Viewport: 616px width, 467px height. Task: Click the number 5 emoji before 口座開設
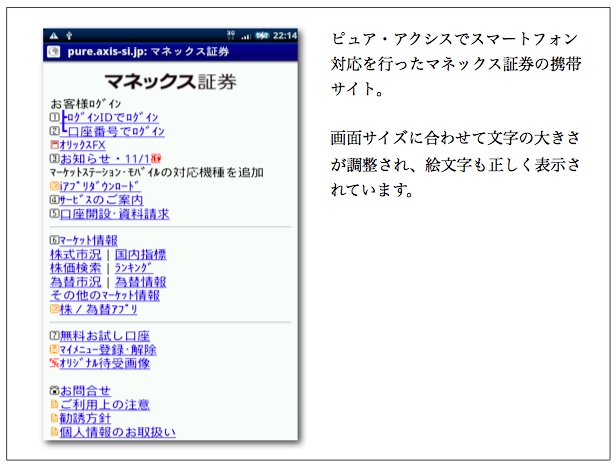click(x=55, y=213)
